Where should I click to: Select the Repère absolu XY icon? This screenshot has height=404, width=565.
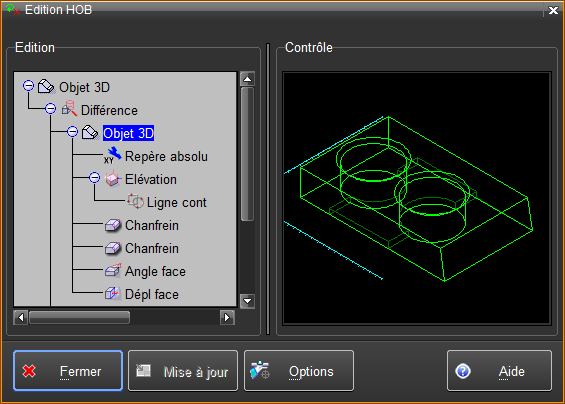coord(113,155)
